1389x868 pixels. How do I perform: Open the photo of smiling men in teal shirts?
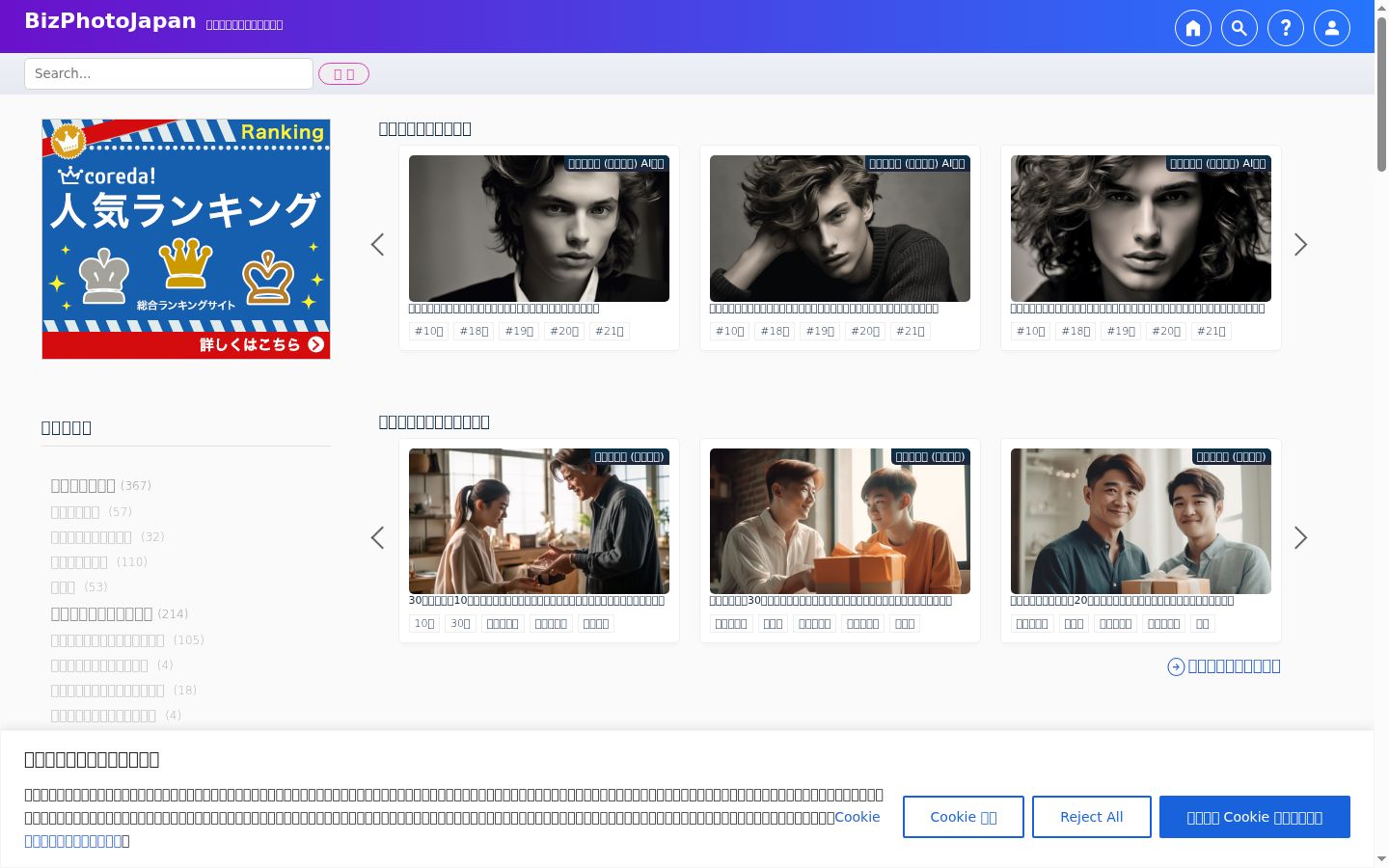[1141, 521]
